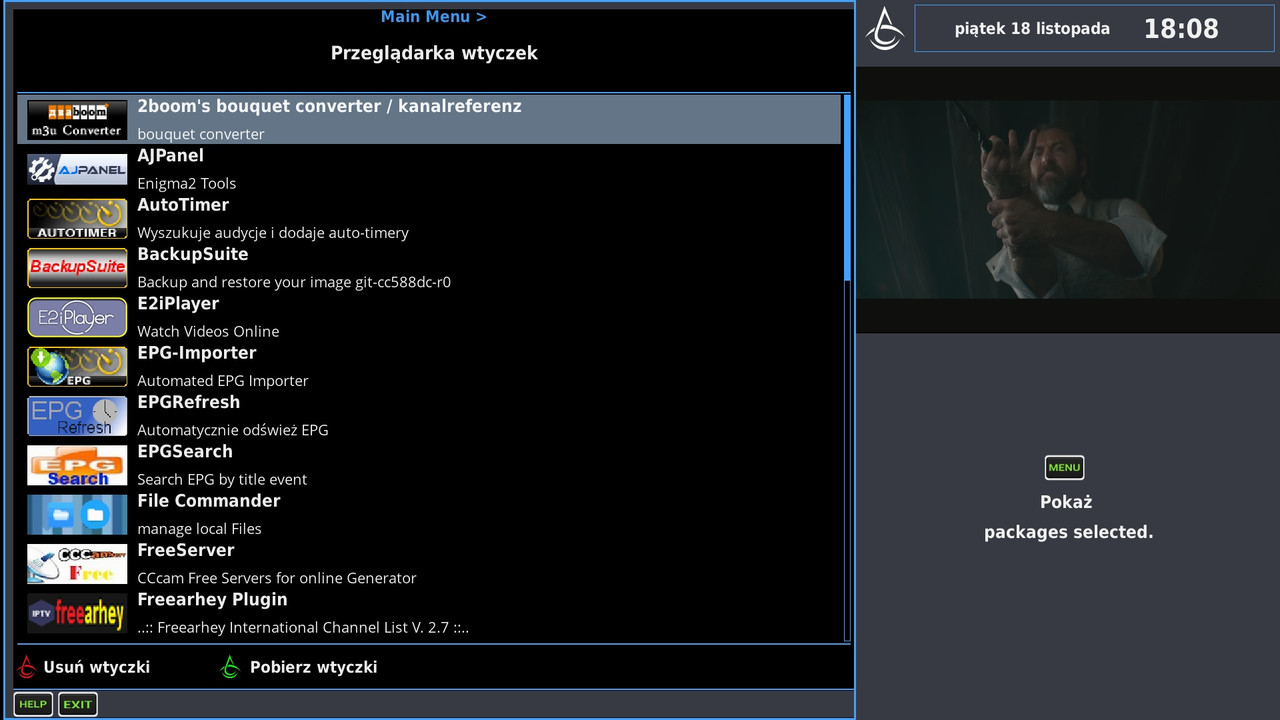This screenshot has height=720, width=1280.
Task: Click the E2iPlayer plugin icon
Action: click(77, 317)
